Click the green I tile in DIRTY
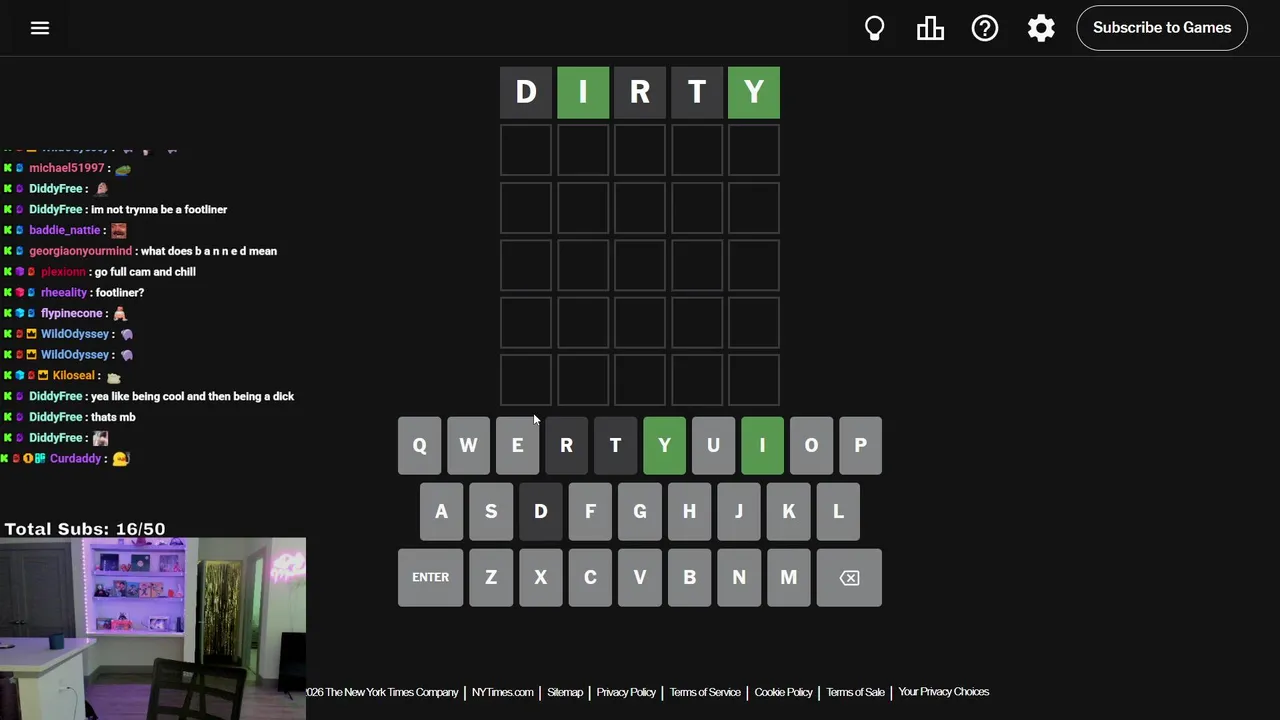1280x720 pixels. (583, 93)
